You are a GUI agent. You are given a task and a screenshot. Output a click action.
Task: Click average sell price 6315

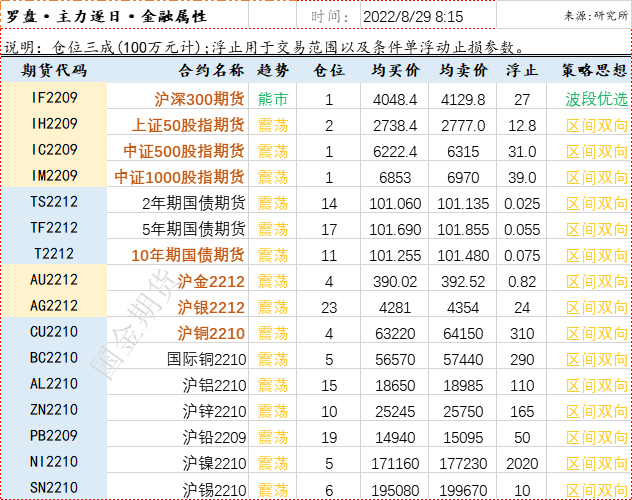(x=463, y=151)
